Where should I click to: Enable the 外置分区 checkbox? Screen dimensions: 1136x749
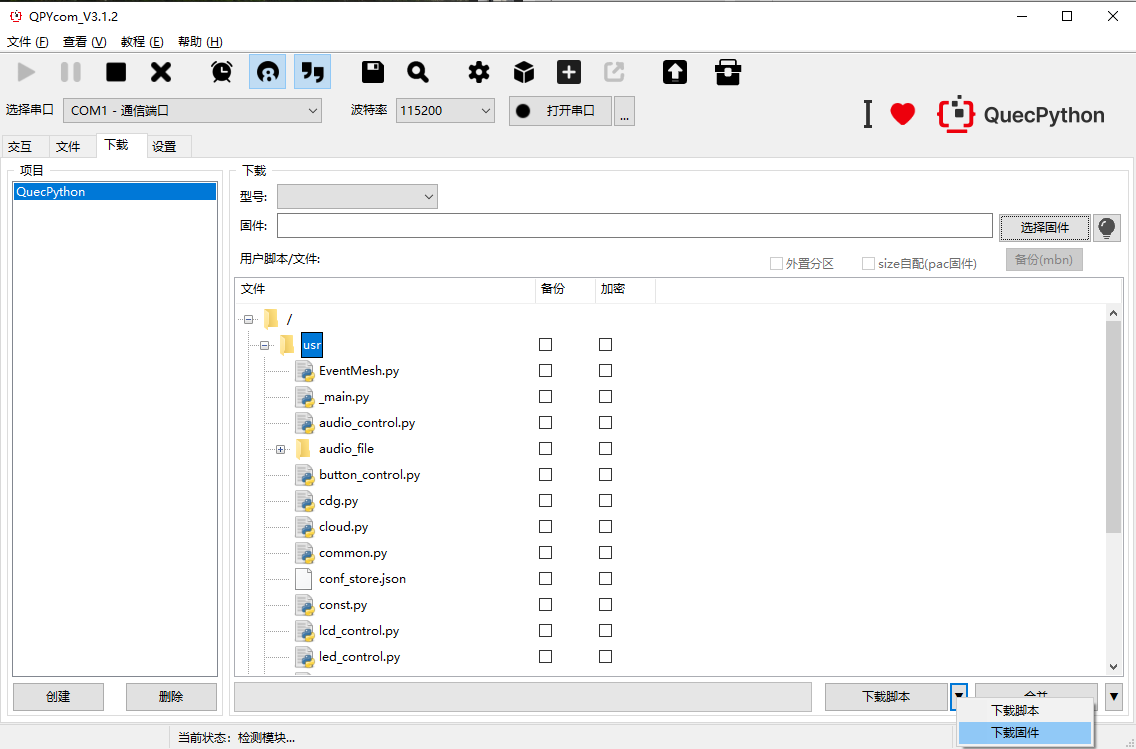pos(776,264)
